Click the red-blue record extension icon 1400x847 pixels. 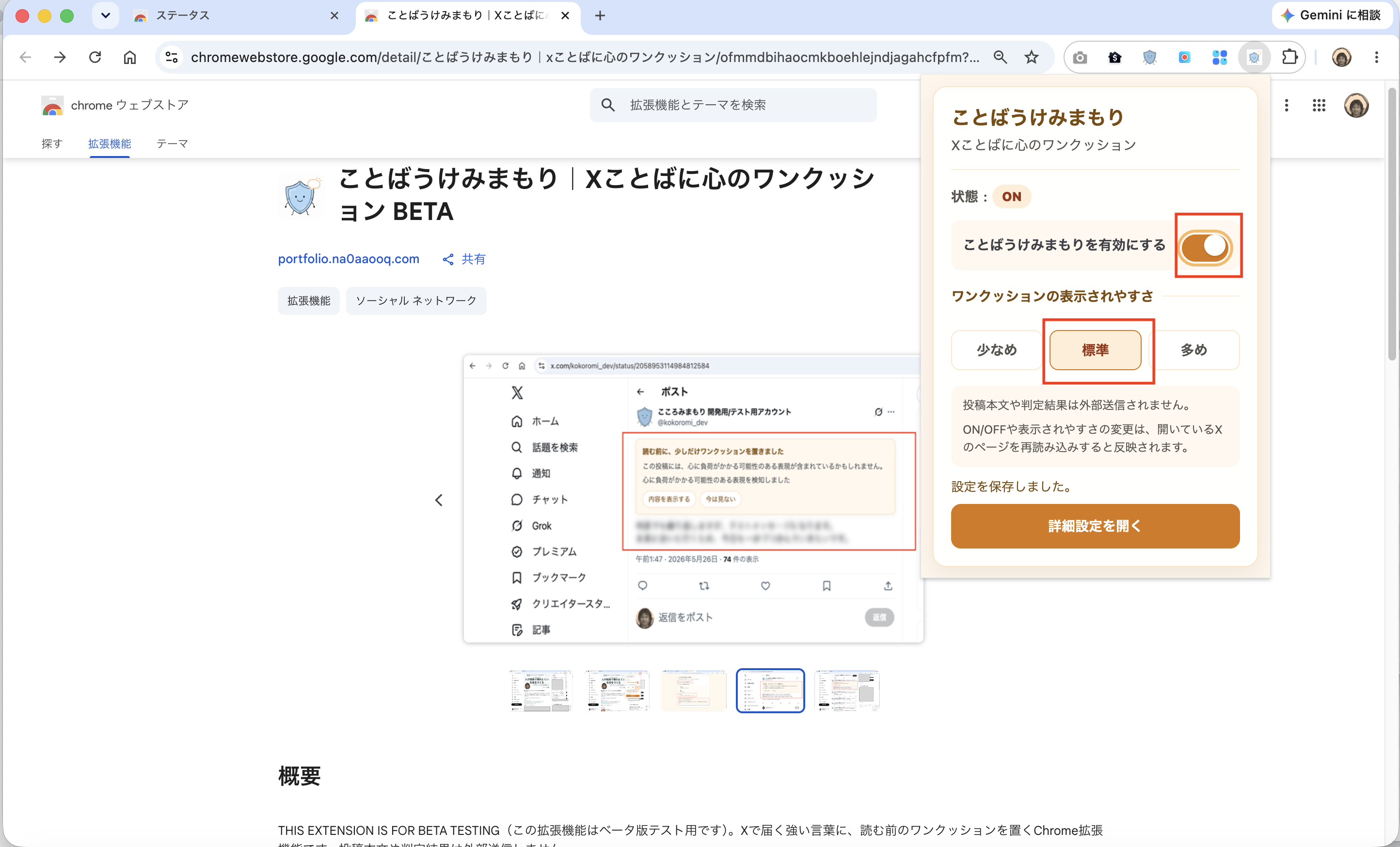click(x=1184, y=57)
